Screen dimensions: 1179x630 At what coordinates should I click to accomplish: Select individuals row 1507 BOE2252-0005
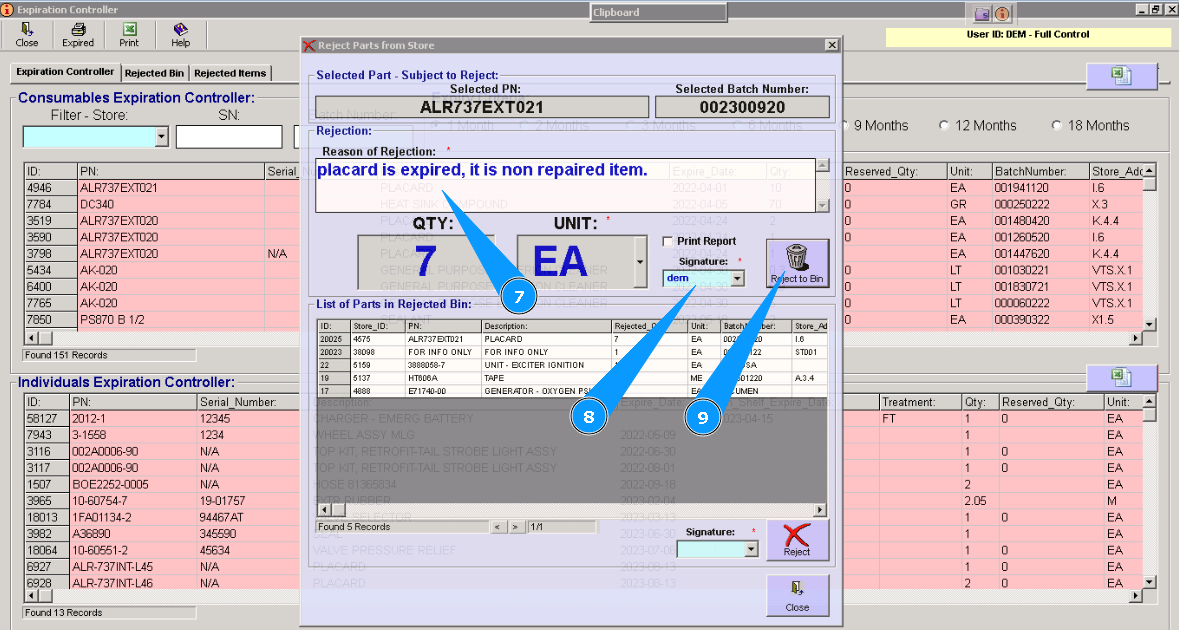coord(583,485)
